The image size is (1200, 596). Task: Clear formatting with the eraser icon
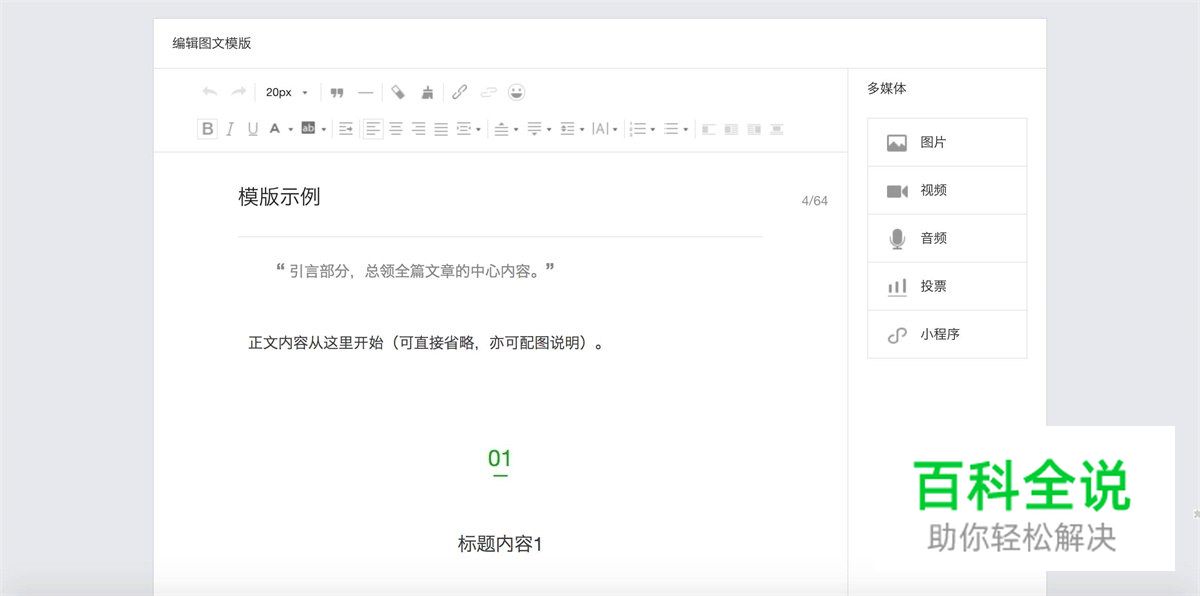coord(397,91)
